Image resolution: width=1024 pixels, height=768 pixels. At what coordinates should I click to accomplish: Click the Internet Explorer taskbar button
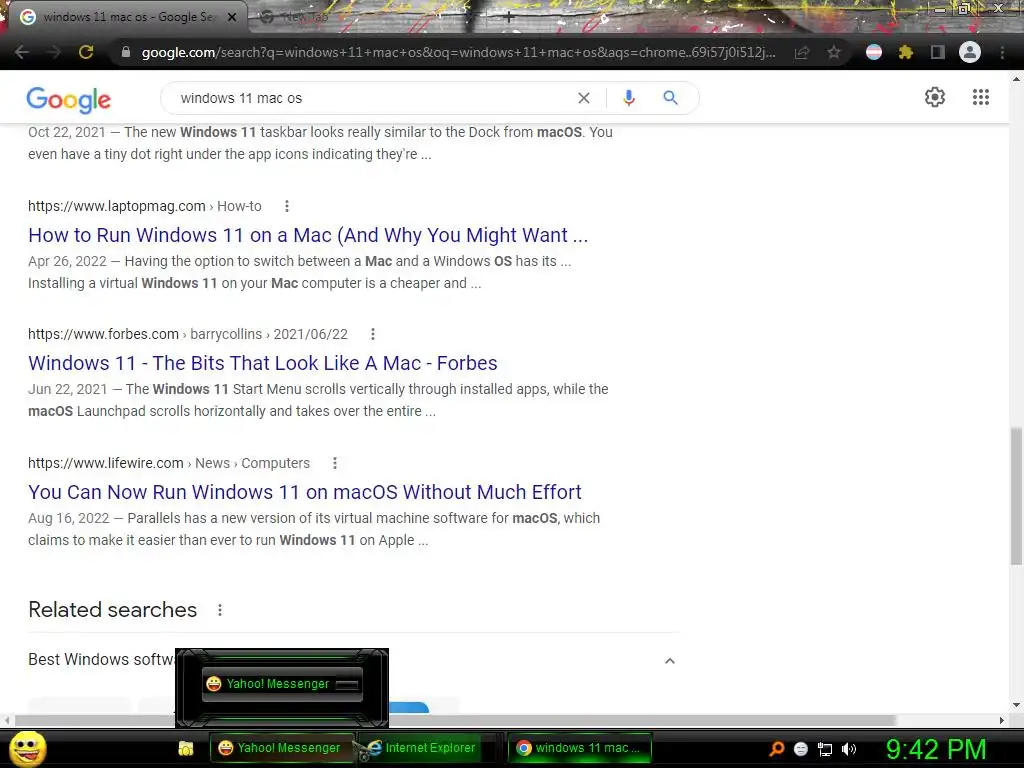coord(423,748)
